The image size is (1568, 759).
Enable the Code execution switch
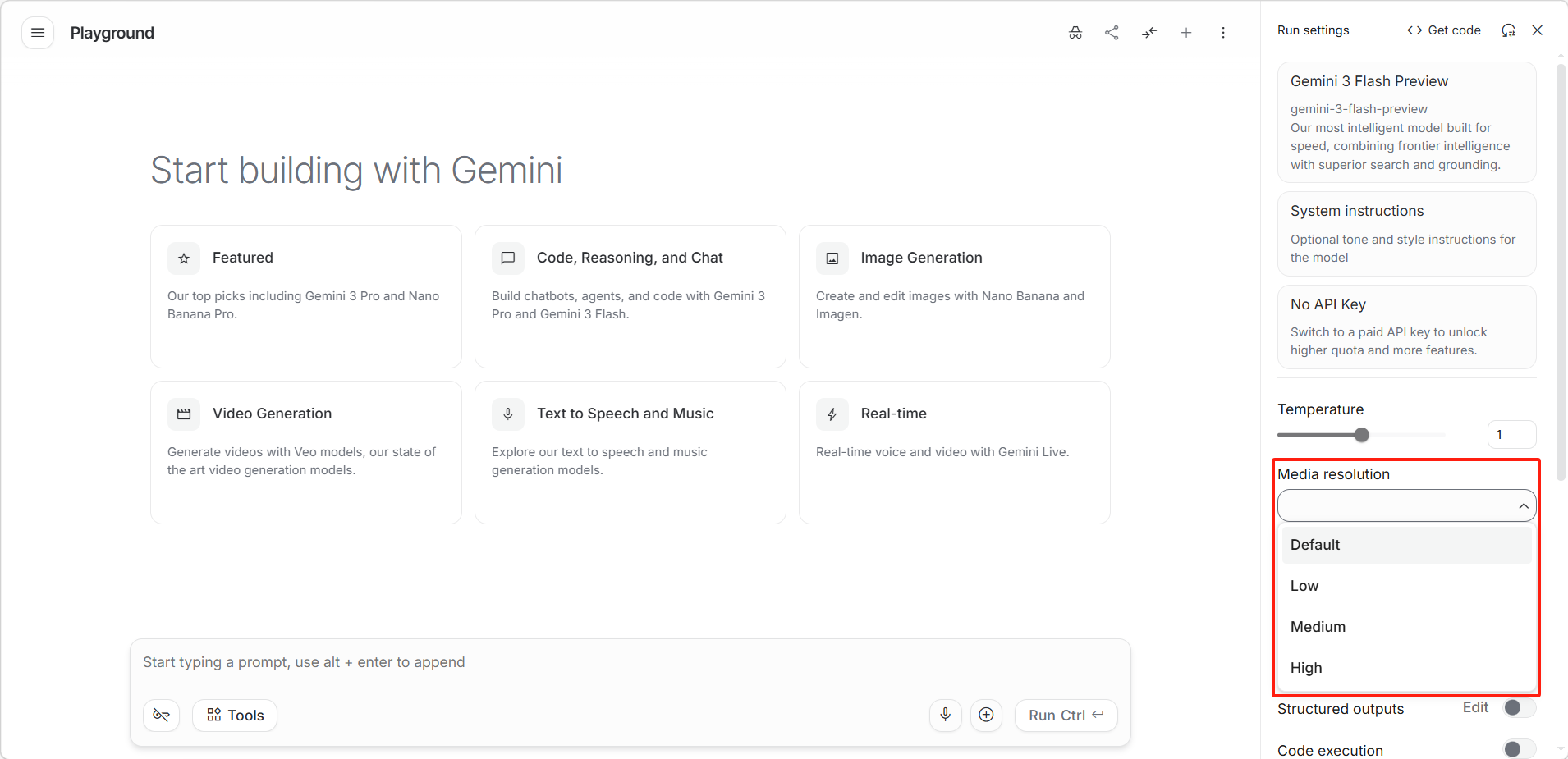[1520, 749]
